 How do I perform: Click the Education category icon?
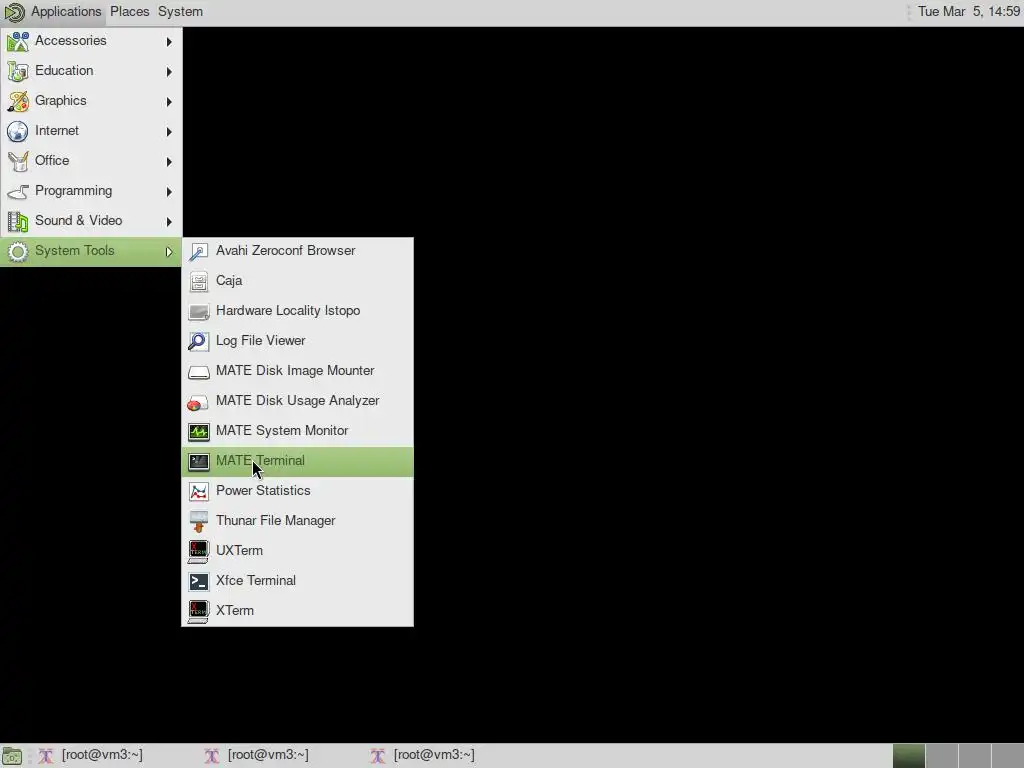point(18,71)
